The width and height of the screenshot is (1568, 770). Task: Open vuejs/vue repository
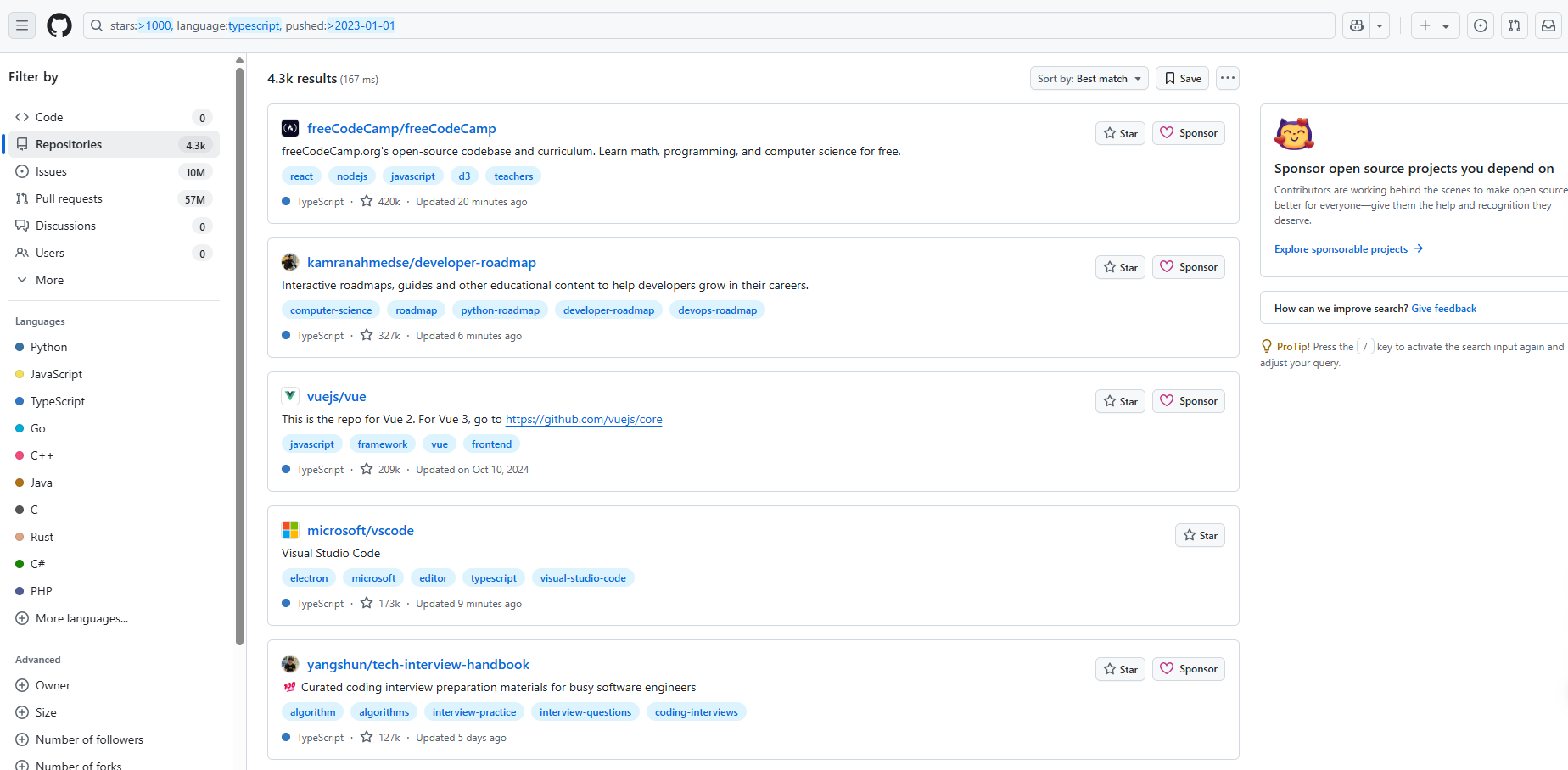click(337, 396)
